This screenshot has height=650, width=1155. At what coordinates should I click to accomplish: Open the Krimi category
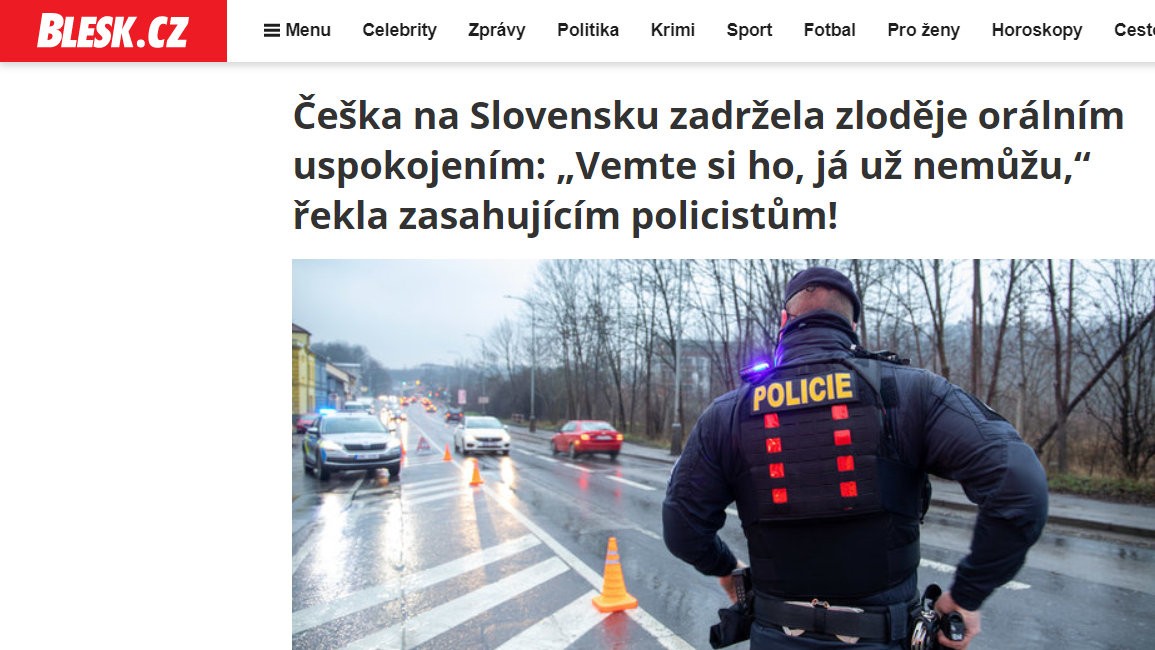point(673,30)
